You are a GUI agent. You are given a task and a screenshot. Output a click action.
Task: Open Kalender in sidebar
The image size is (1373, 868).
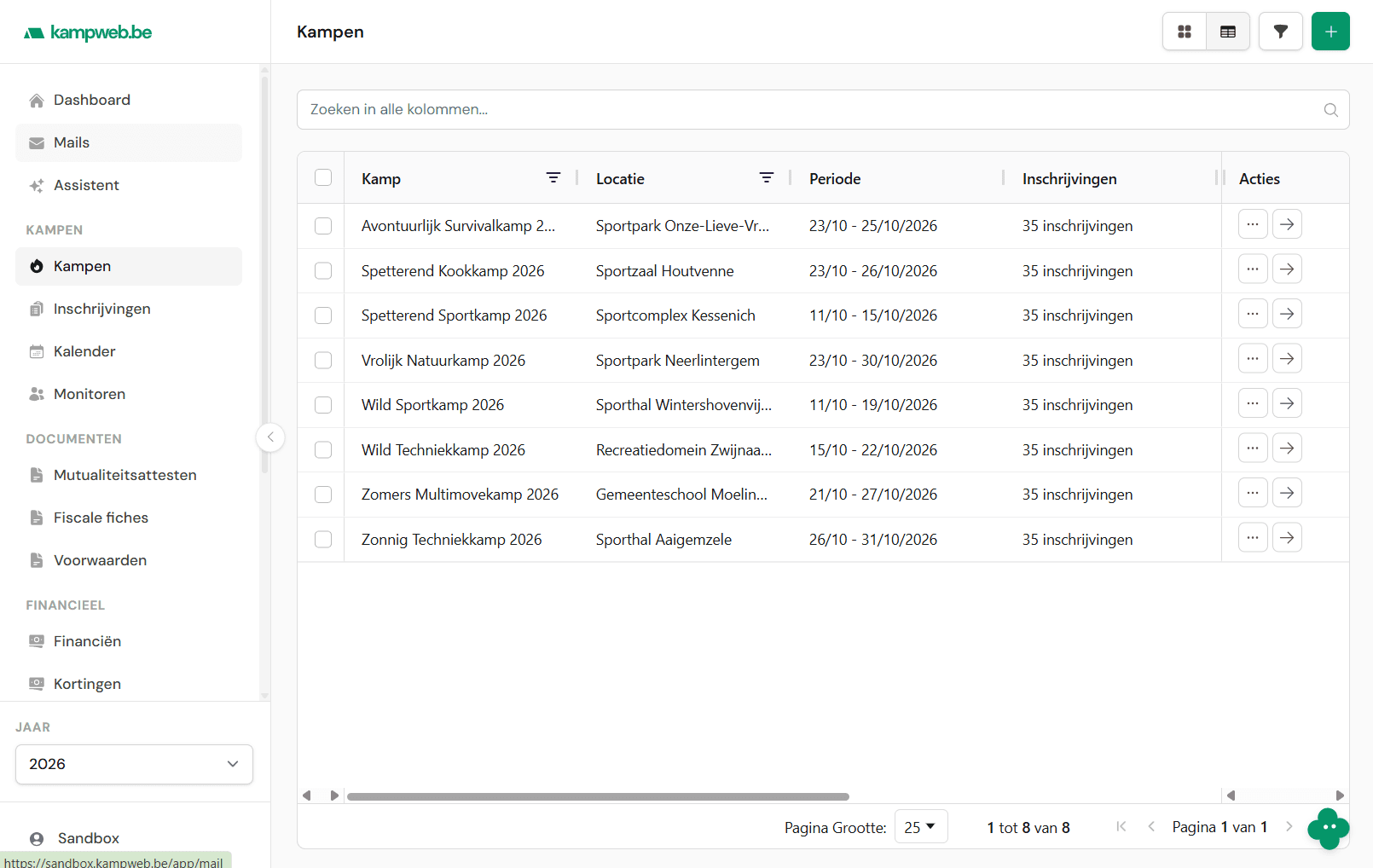tap(129, 351)
